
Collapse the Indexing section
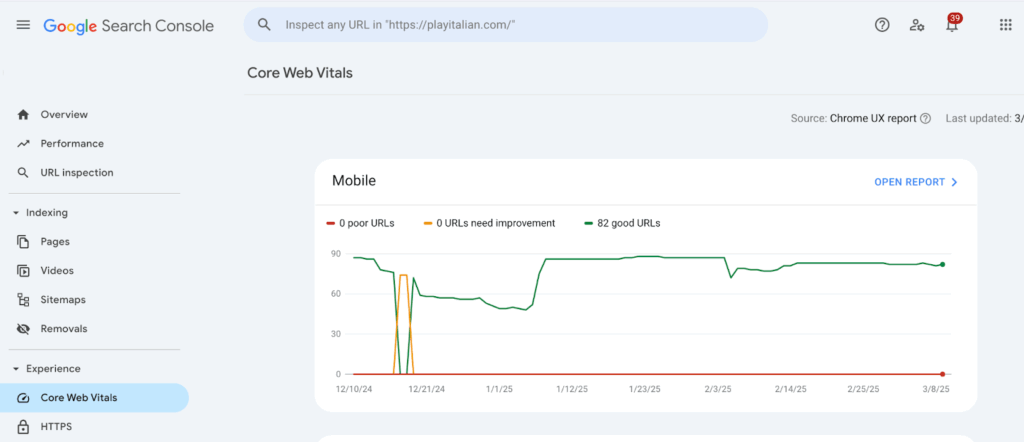click(16, 213)
